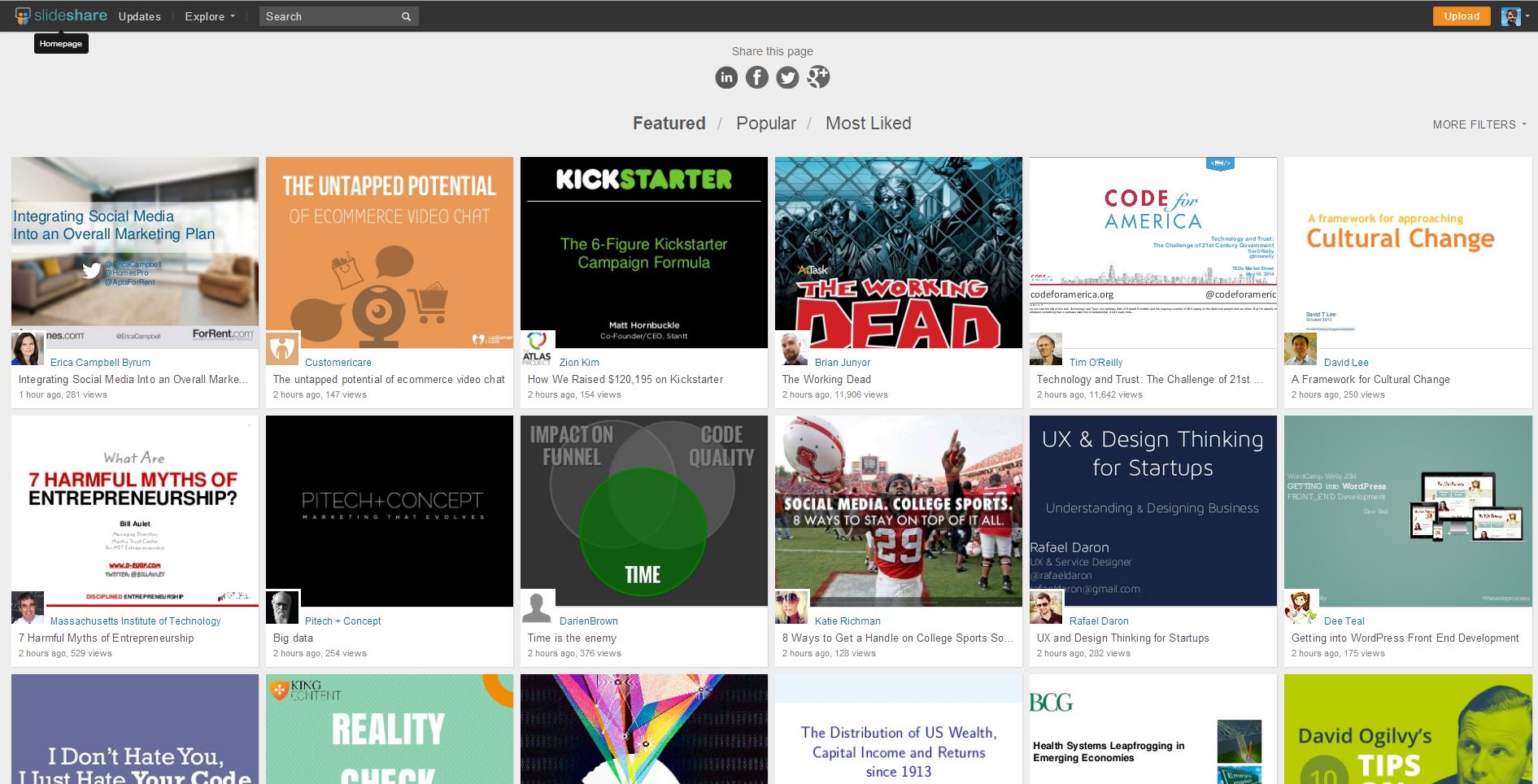Click Pitech + Concept avatar
Viewport: 1538px width, 784px height.
click(283, 608)
